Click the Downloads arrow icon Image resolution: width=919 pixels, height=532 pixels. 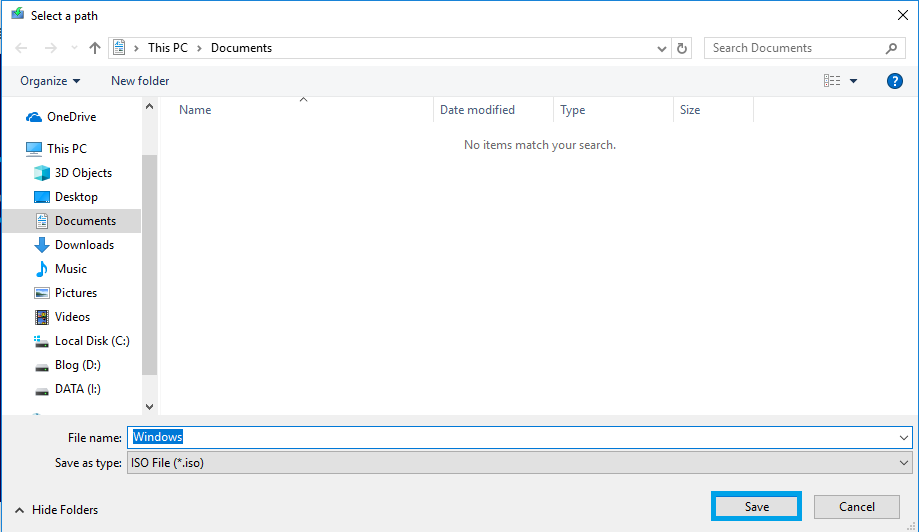pos(42,245)
